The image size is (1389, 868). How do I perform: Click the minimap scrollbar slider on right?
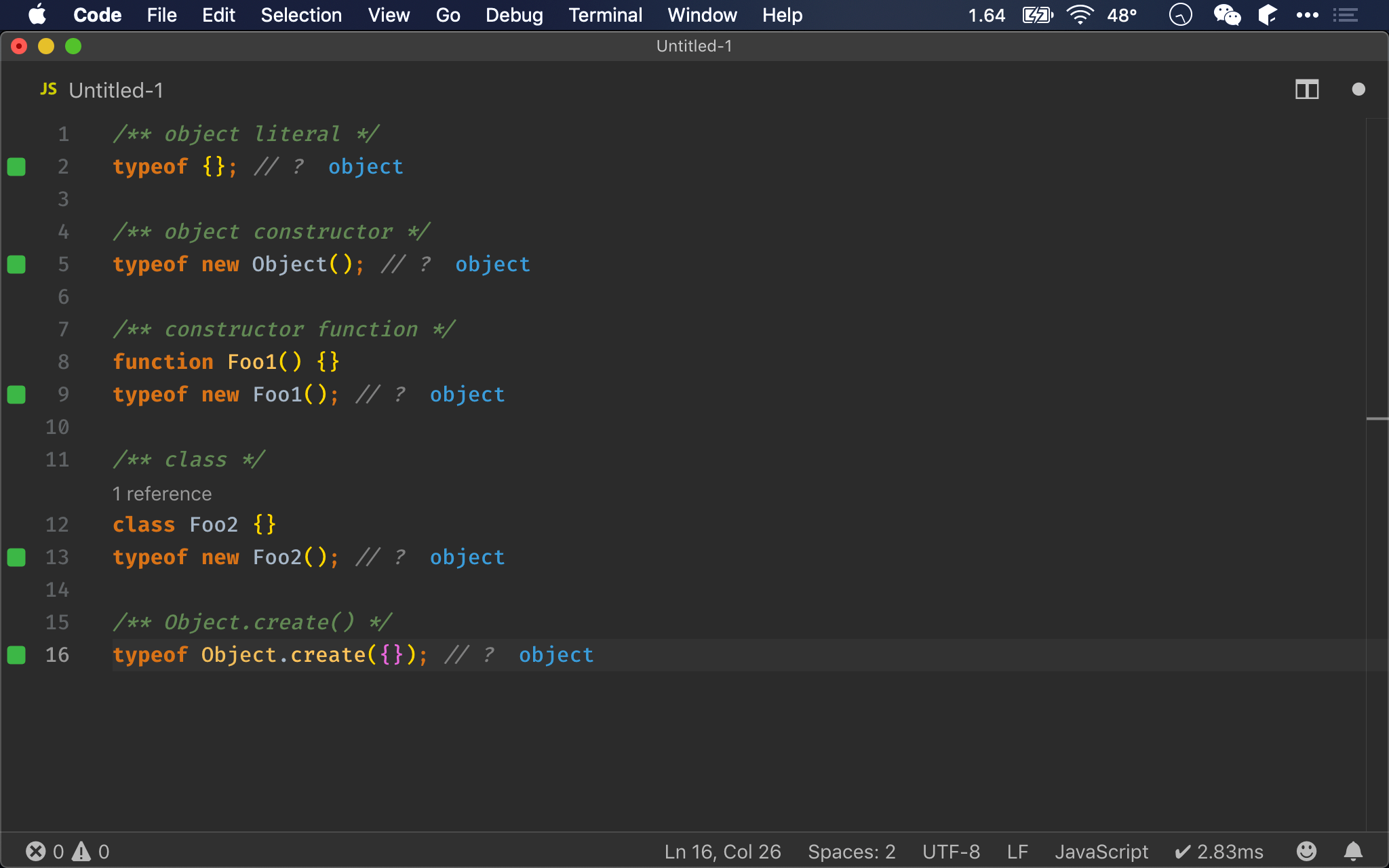[x=1377, y=419]
